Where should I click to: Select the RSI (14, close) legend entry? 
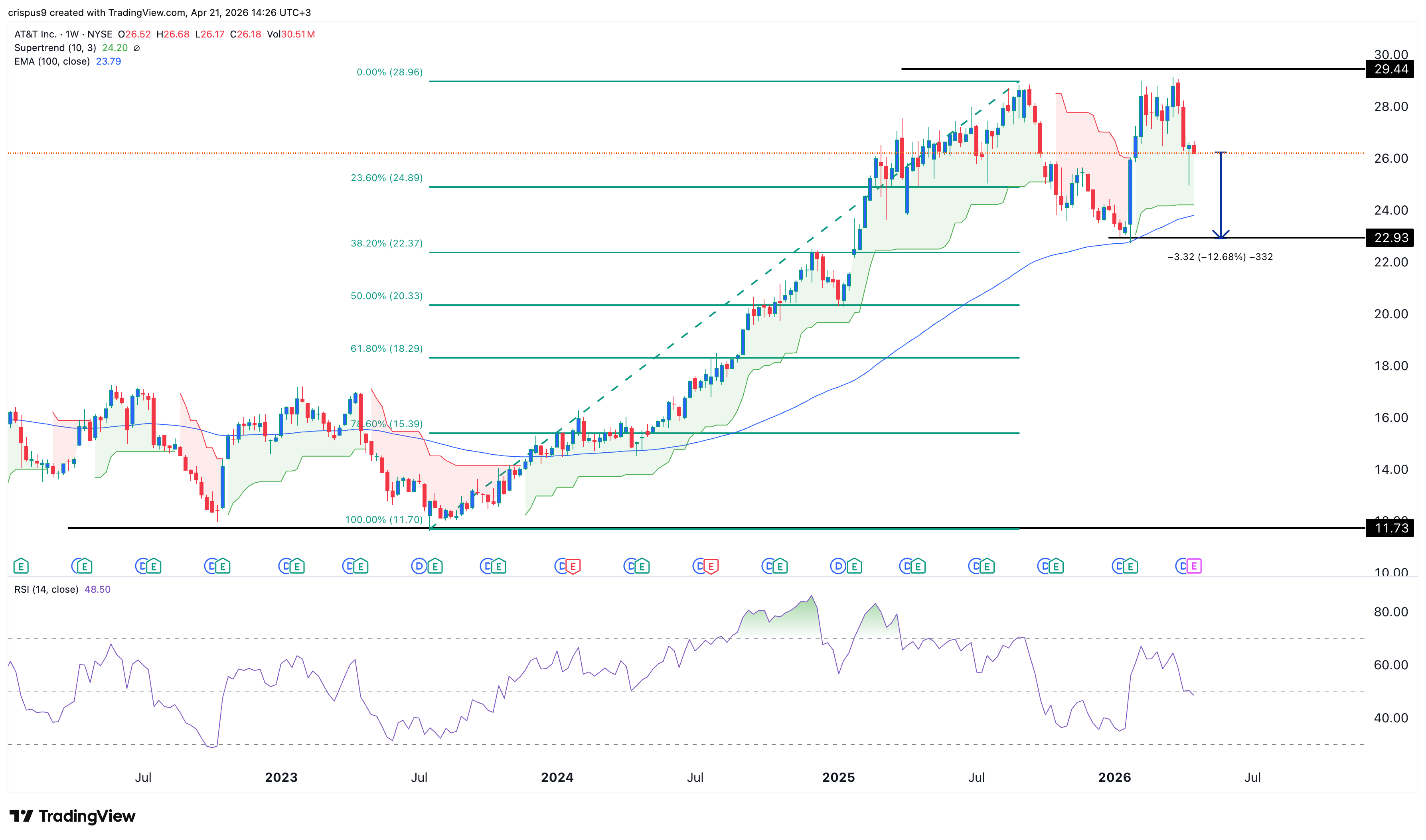click(x=46, y=589)
